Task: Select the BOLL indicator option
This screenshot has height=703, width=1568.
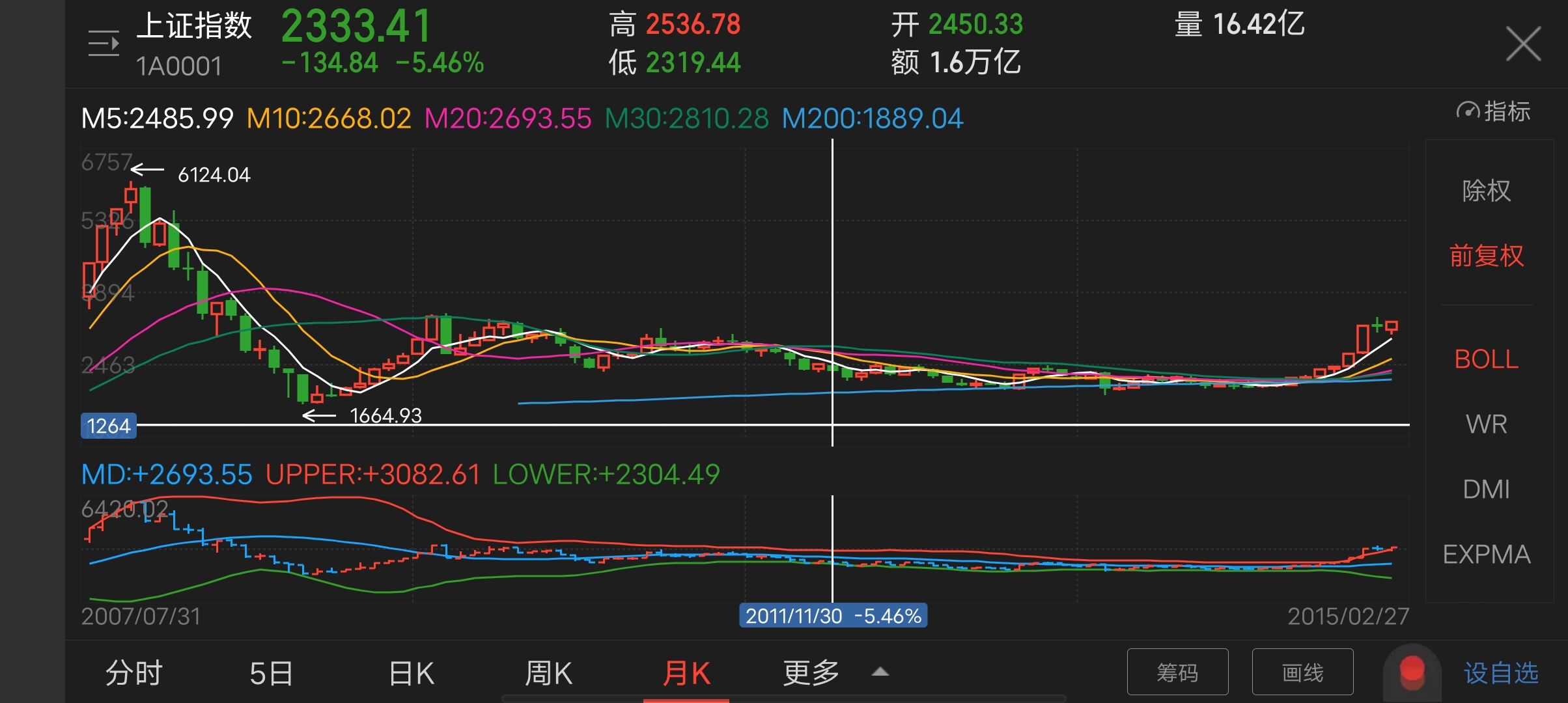Action: click(1485, 359)
